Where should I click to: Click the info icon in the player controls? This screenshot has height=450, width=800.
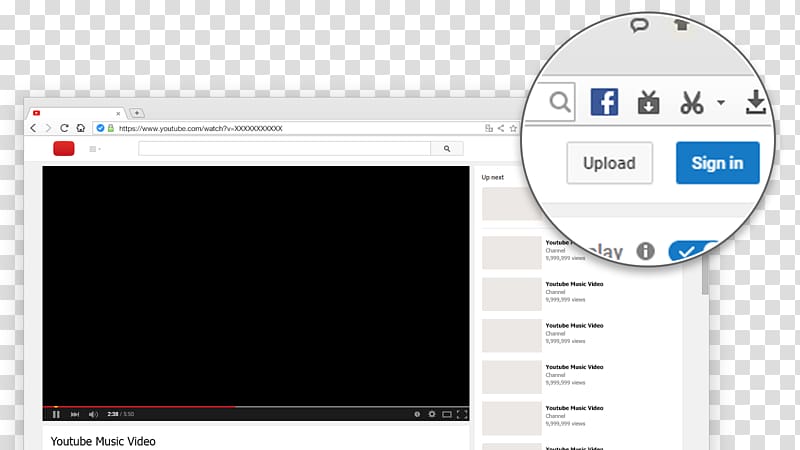tap(417, 414)
